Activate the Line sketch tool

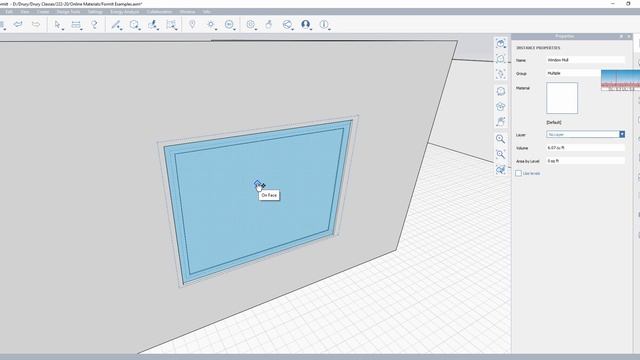(x=116, y=24)
